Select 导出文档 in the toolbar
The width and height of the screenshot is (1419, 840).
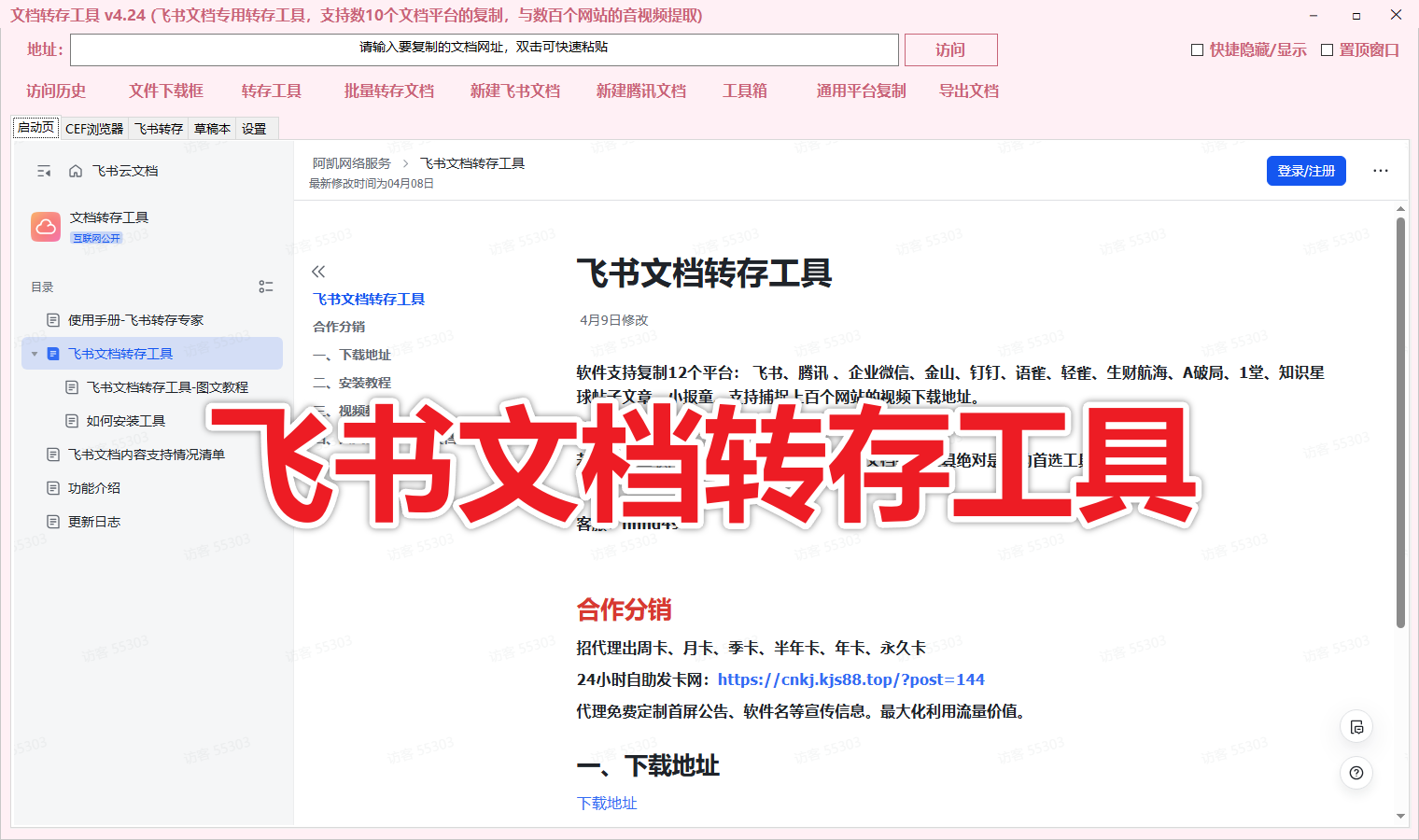pyautogui.click(x=968, y=91)
